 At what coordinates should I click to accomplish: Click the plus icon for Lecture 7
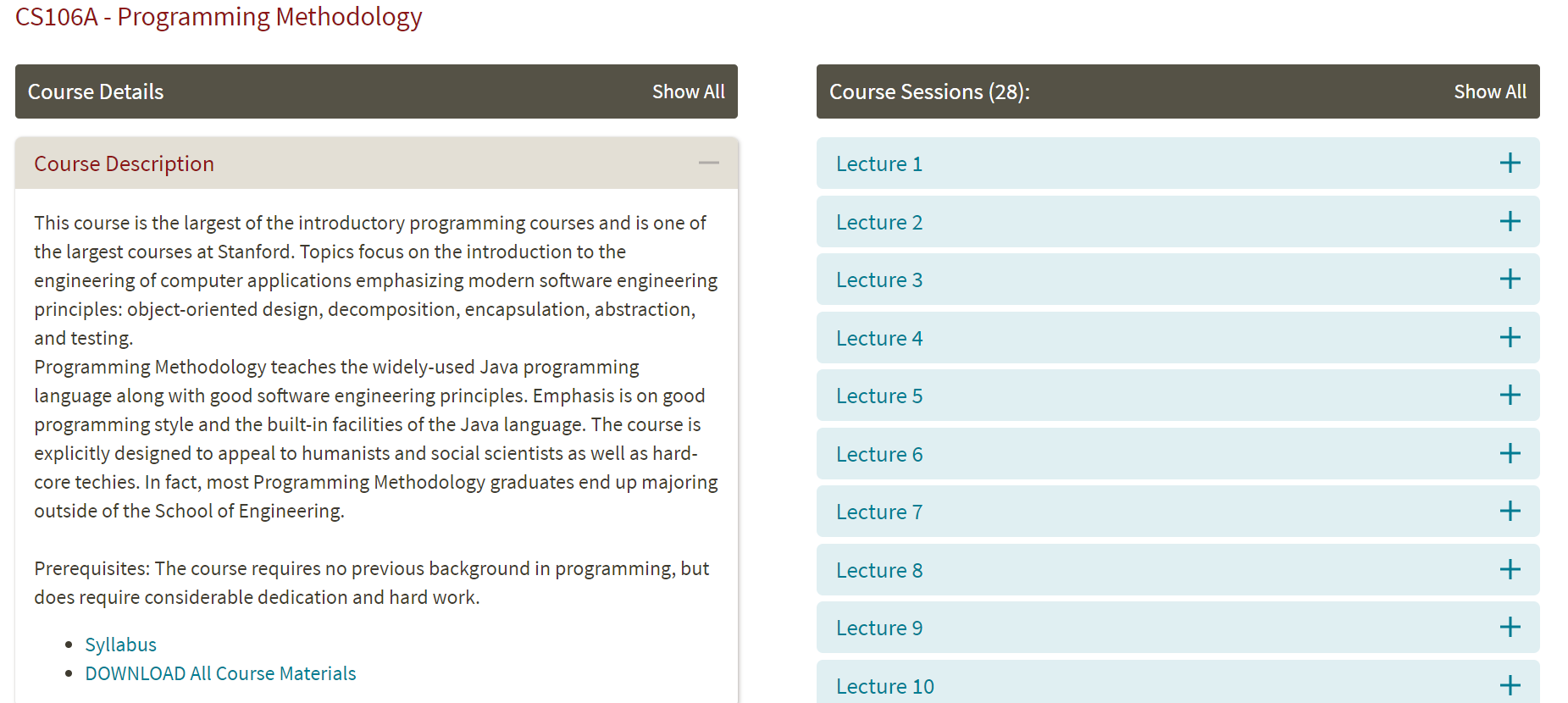[1510, 512]
